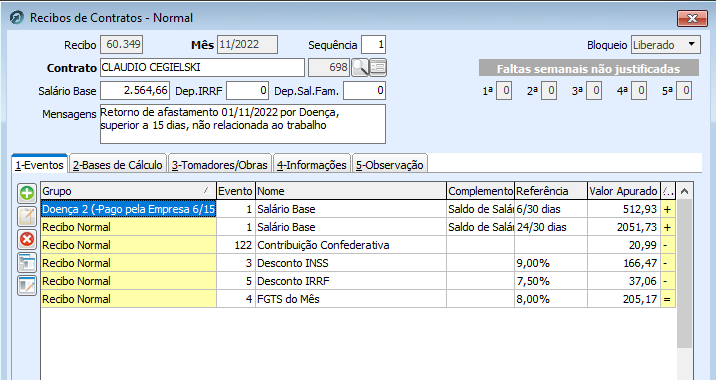Click the Recibo number field 60.349
This screenshot has height=380, width=716.
pyautogui.click(x=121, y=44)
